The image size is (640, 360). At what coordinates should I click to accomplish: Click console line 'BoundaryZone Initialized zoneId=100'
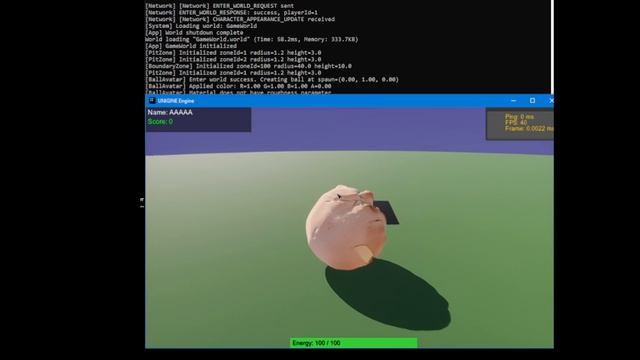(248, 66)
